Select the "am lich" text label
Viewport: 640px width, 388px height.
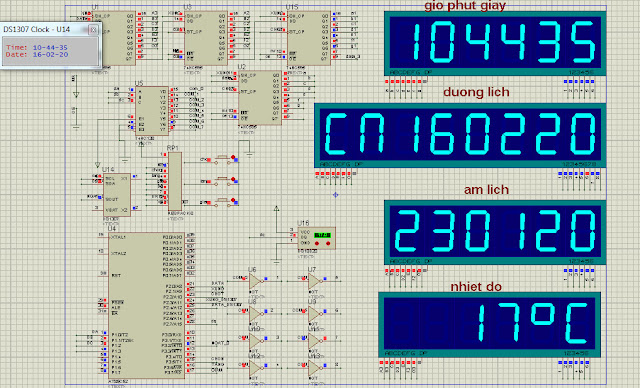coord(486,190)
